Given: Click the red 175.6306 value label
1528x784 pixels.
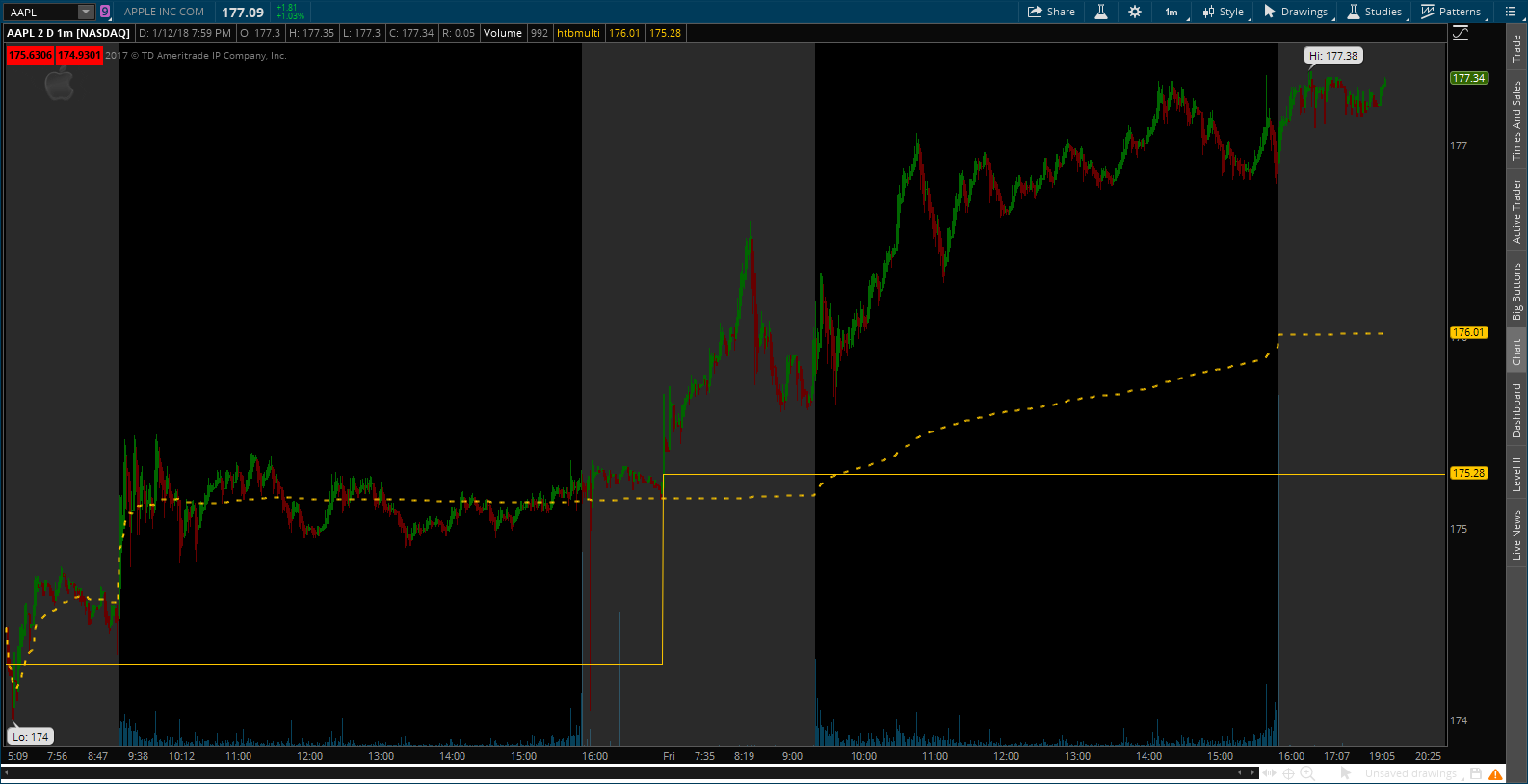Looking at the screenshot, I should point(30,56).
